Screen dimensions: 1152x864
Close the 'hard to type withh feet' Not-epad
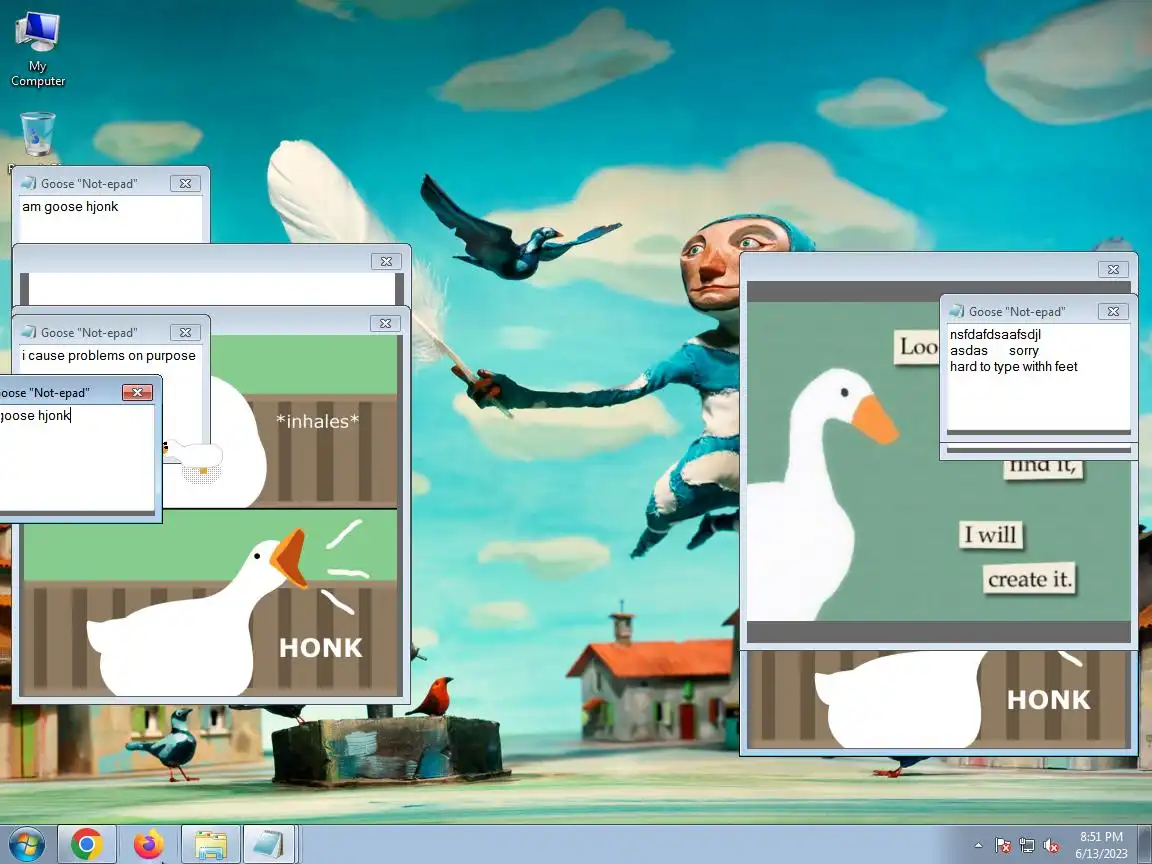coord(1113,312)
